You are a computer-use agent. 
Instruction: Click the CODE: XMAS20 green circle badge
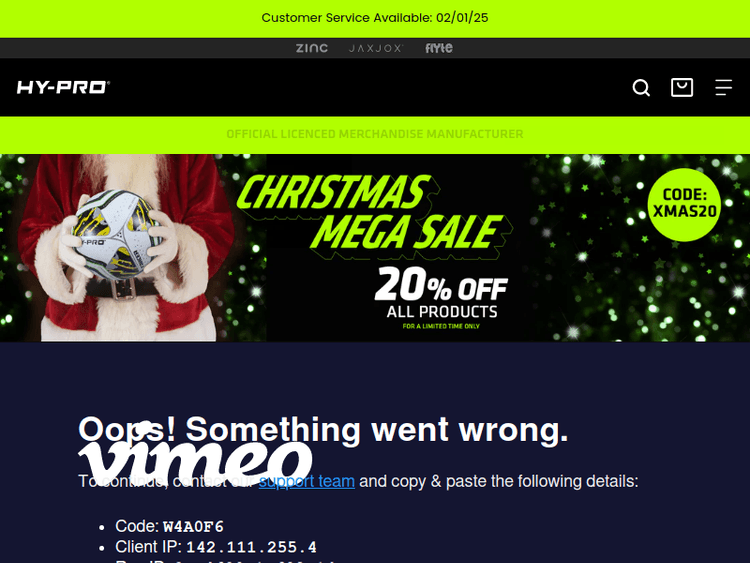point(684,204)
